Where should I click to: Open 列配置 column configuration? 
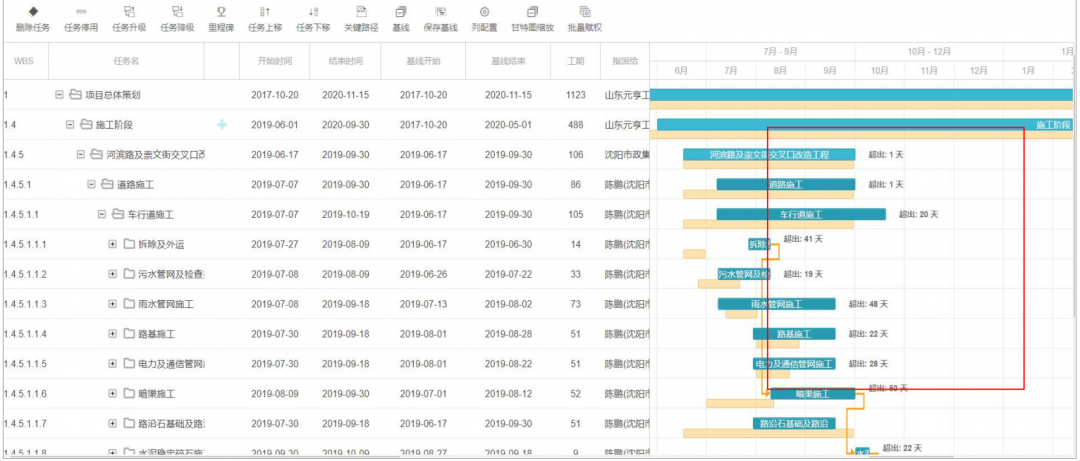coord(485,11)
